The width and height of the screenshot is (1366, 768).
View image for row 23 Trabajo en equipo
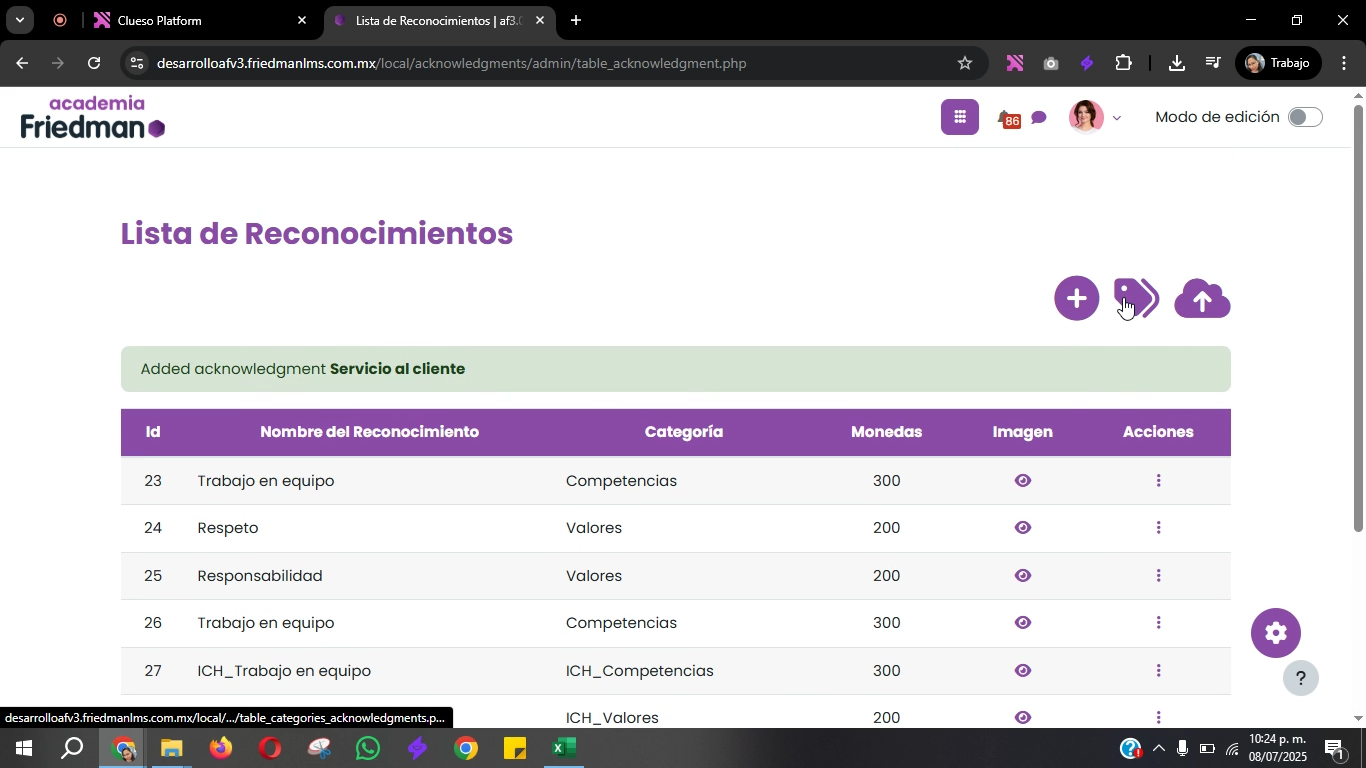click(1022, 481)
